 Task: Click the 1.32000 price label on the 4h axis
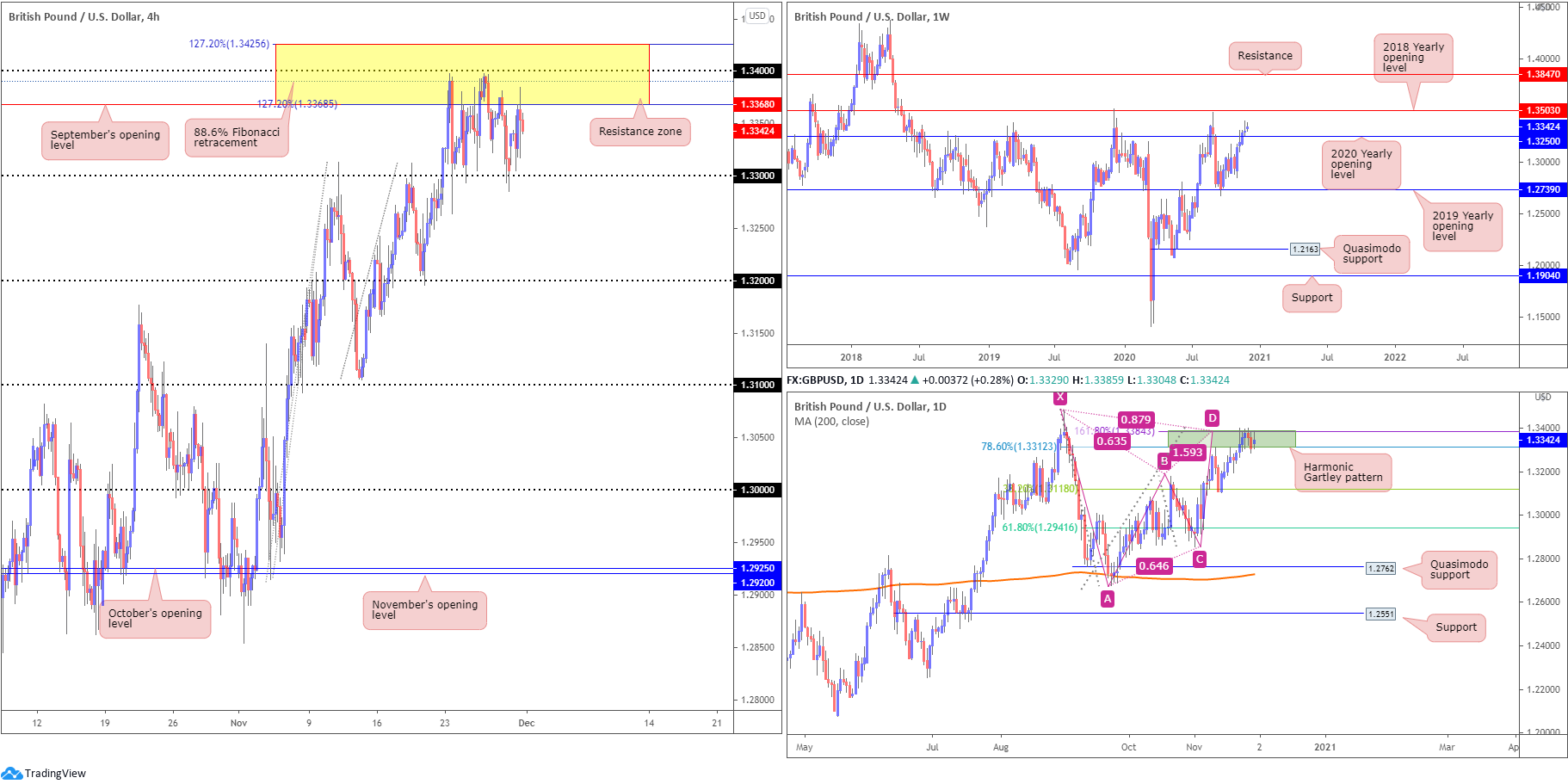tap(757, 281)
